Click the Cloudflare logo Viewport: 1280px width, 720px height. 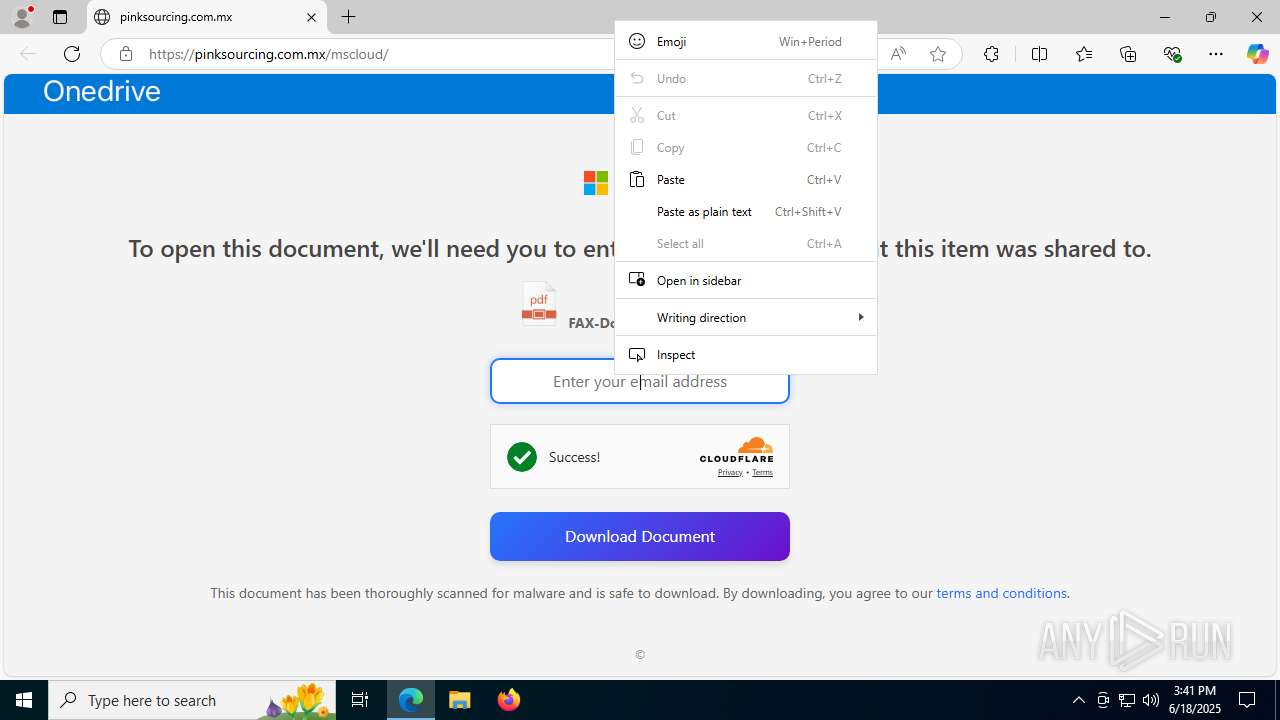coord(736,450)
